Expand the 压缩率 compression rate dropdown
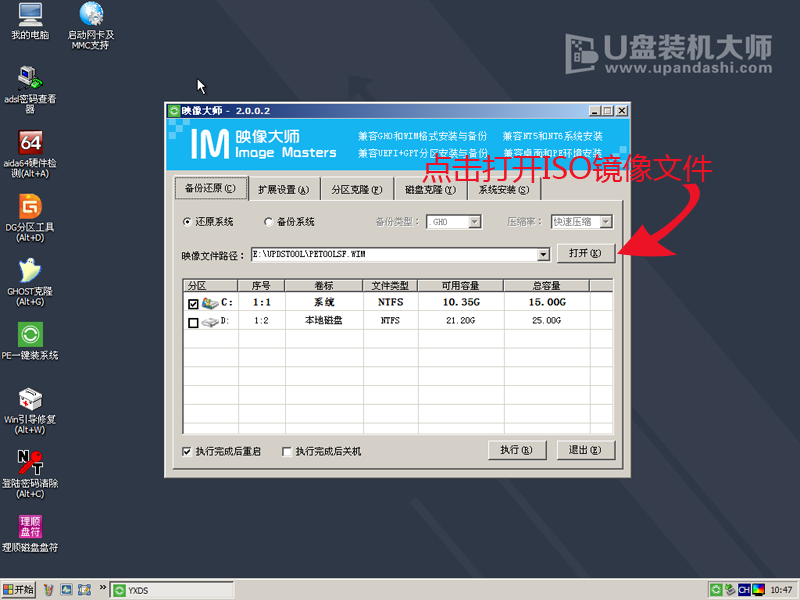The image size is (800, 600). (x=608, y=222)
